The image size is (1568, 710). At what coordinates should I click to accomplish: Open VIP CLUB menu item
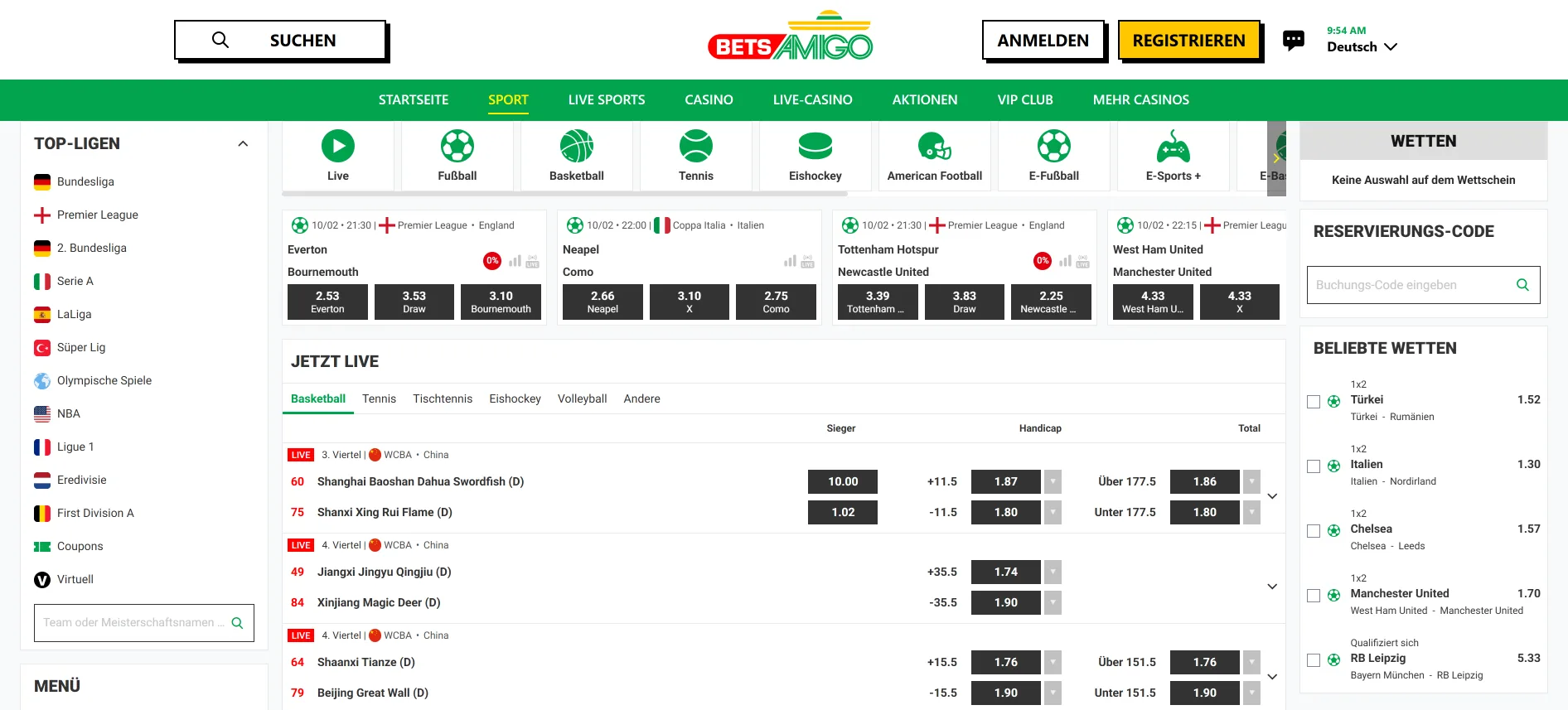(1025, 99)
